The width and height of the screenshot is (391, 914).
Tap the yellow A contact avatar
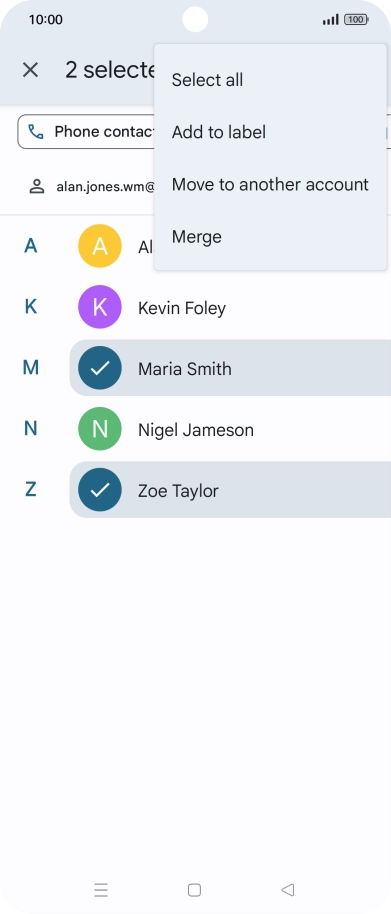[x=100, y=246]
